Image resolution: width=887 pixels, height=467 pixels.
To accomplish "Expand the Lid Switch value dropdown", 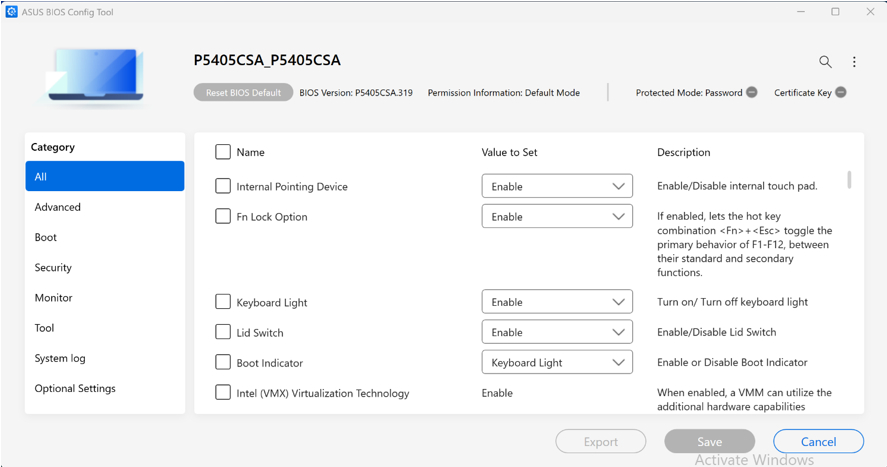I will pos(557,332).
